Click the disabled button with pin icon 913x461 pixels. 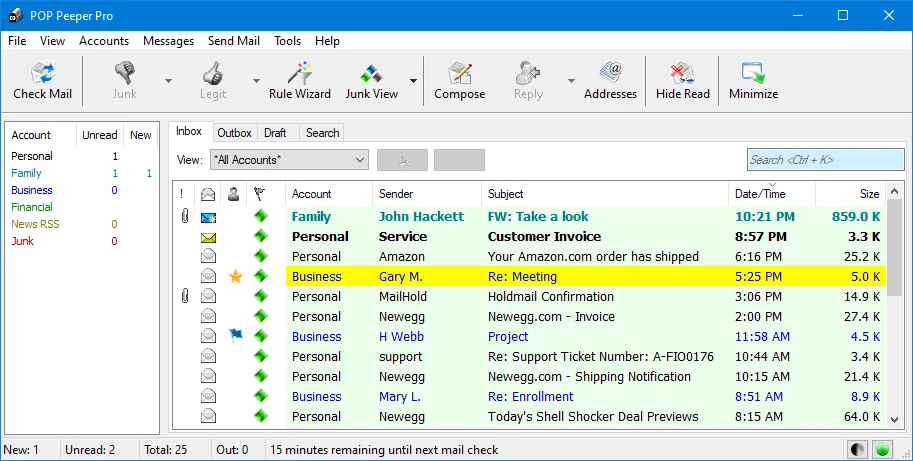(x=402, y=160)
